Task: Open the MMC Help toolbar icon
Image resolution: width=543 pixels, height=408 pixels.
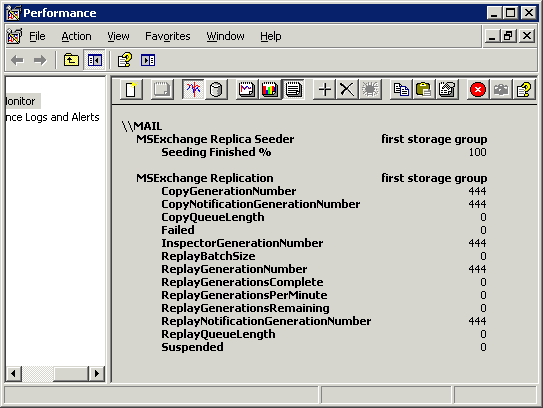Action: click(x=125, y=60)
